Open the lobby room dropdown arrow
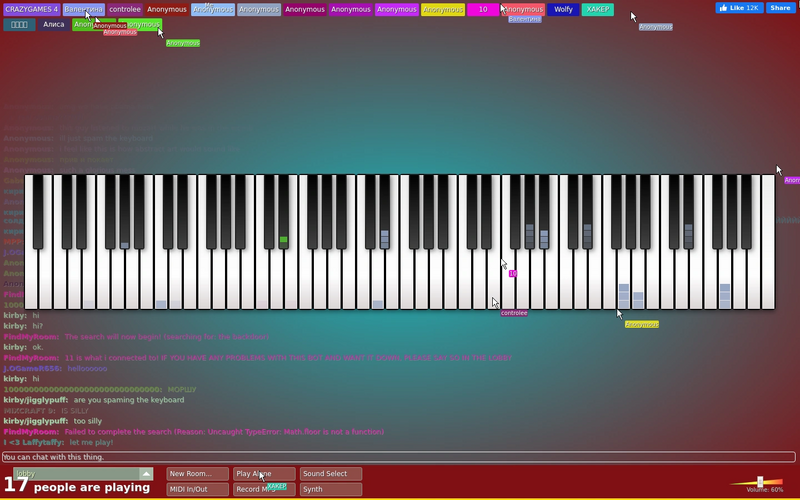 146,474
